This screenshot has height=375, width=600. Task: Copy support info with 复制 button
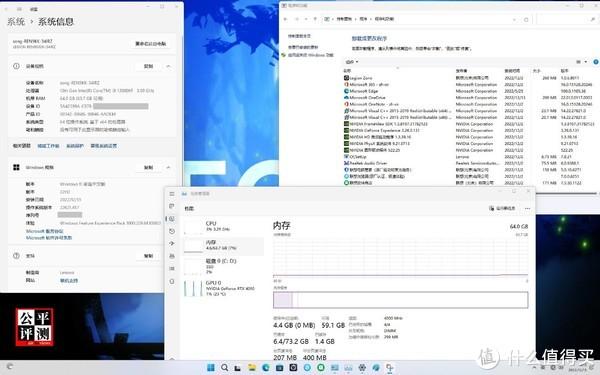(148, 256)
